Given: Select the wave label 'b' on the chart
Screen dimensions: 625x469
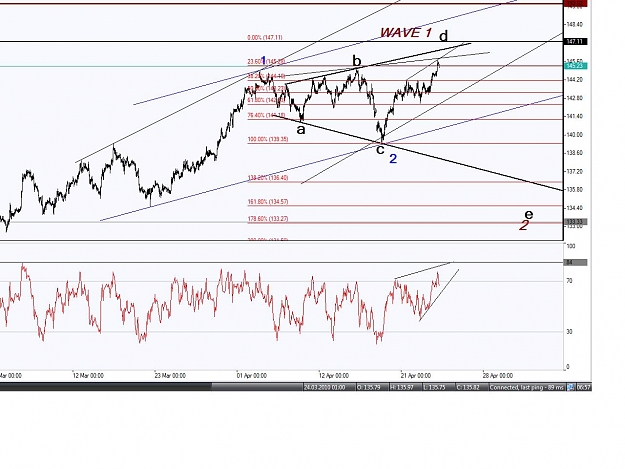Looking at the screenshot, I should 357,61.
